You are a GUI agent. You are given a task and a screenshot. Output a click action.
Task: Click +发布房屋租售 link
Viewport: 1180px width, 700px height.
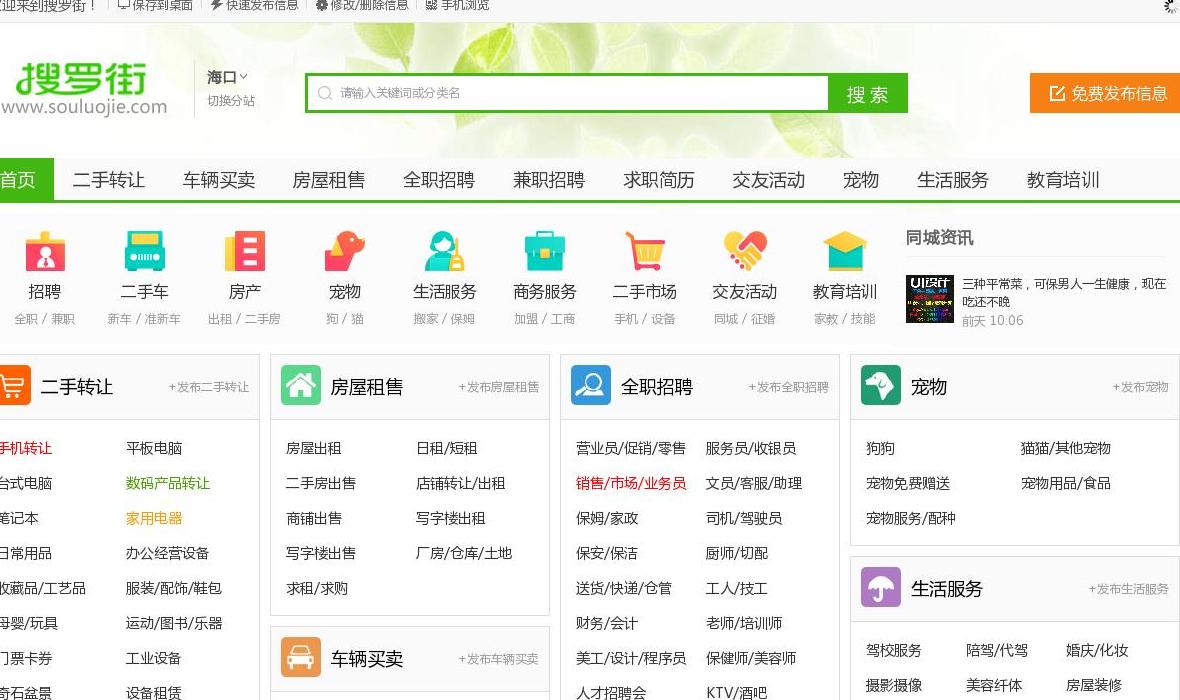pos(499,387)
